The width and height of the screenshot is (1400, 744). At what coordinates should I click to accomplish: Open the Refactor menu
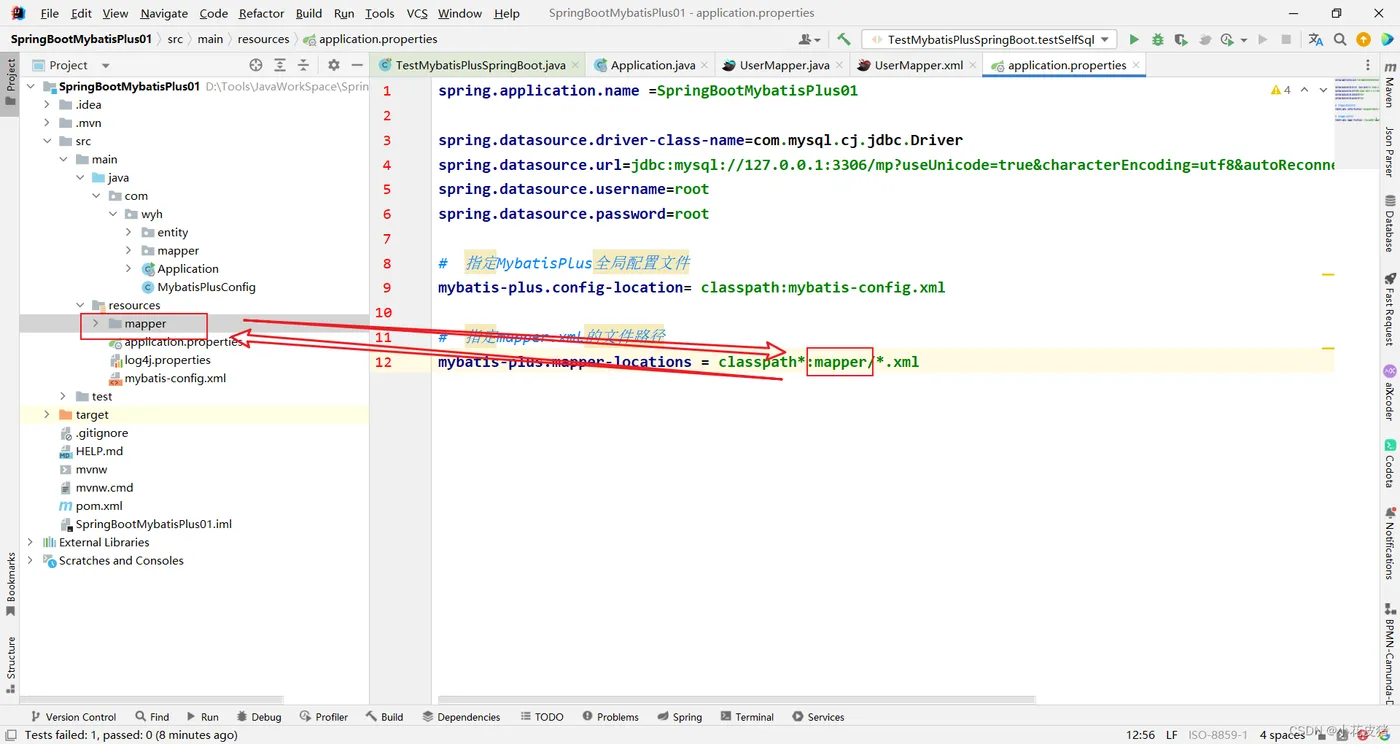pyautogui.click(x=262, y=14)
